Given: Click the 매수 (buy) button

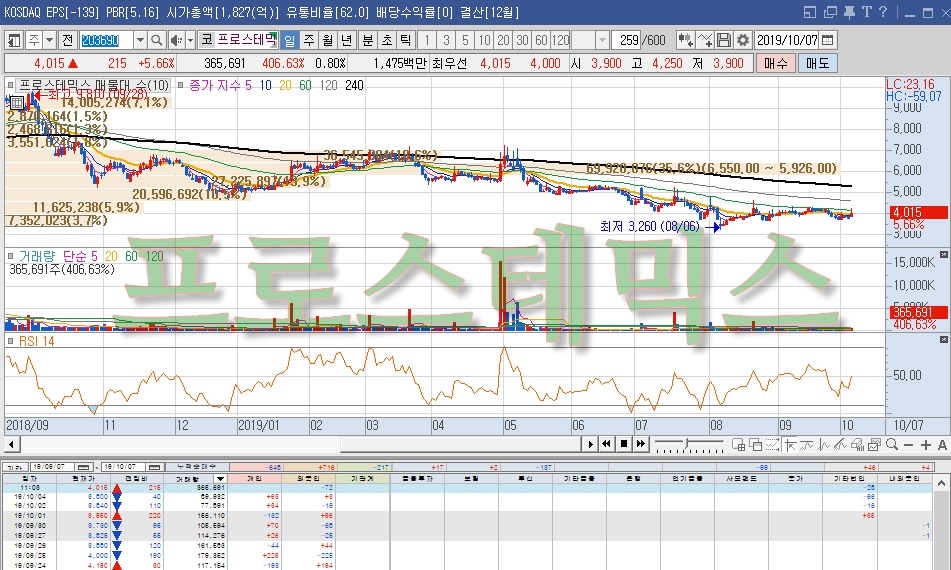Looking at the screenshot, I should click(x=775, y=63).
